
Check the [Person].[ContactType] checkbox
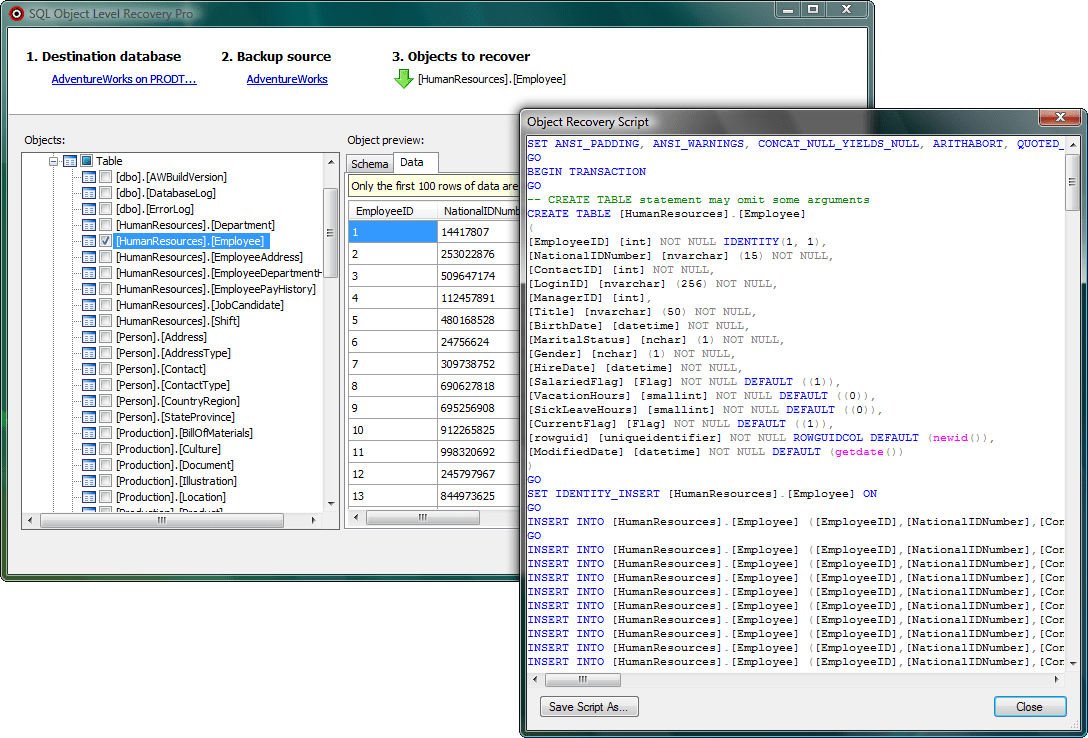point(105,384)
